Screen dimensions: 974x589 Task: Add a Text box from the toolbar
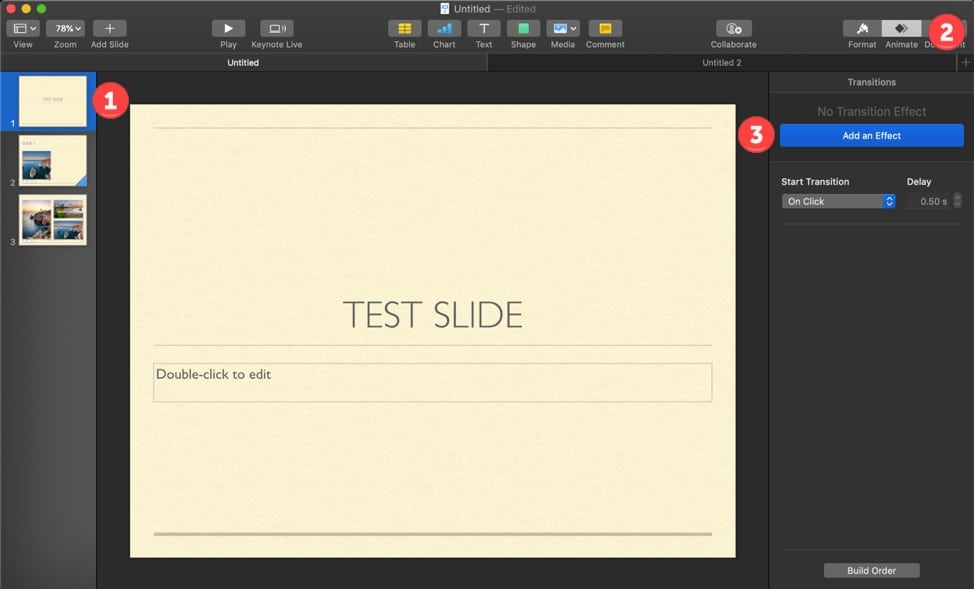pos(484,30)
